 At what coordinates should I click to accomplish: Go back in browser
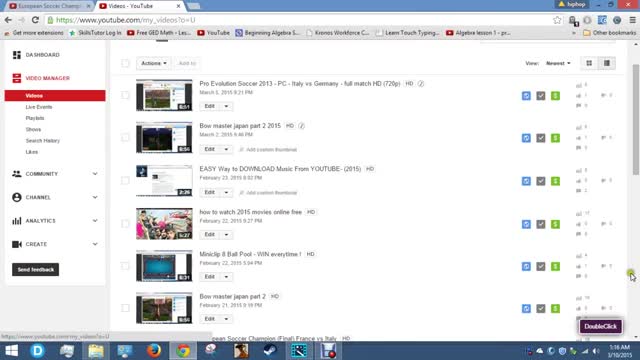(8, 20)
